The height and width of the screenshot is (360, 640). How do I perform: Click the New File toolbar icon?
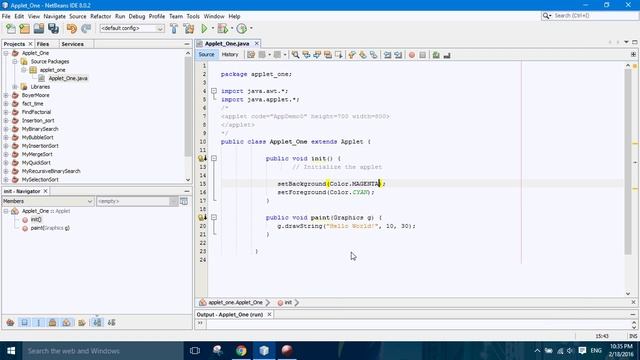pos(11,29)
